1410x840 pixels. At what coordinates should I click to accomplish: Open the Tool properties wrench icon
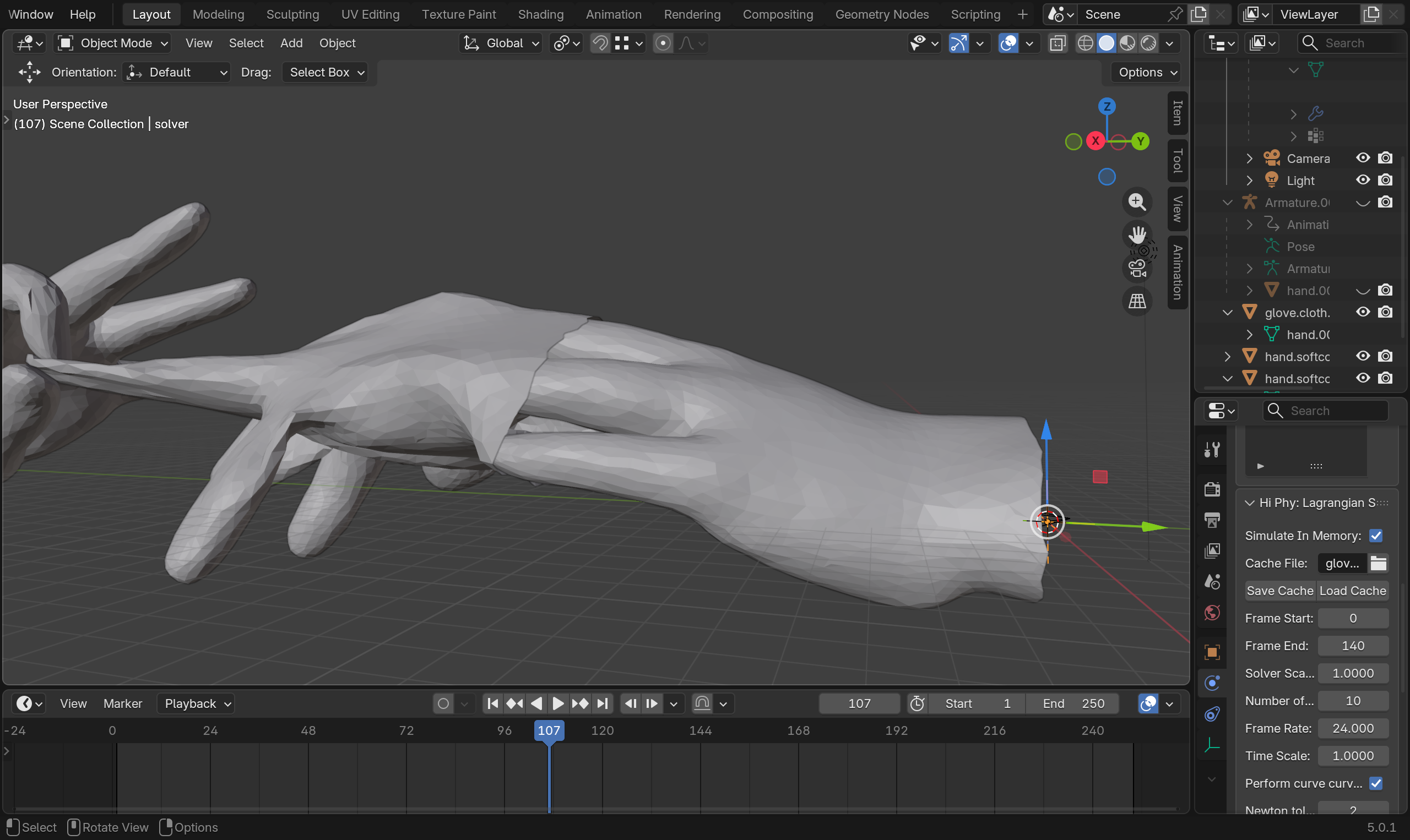click(1212, 450)
